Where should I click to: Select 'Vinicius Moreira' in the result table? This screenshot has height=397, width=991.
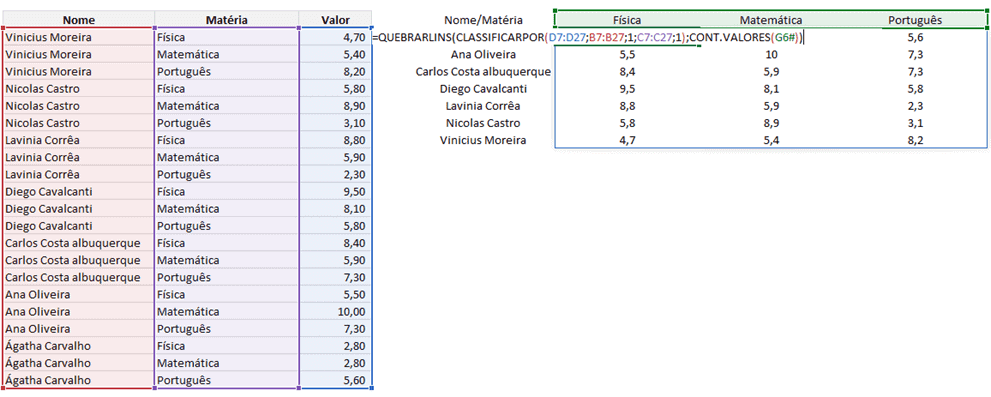[x=483, y=140]
